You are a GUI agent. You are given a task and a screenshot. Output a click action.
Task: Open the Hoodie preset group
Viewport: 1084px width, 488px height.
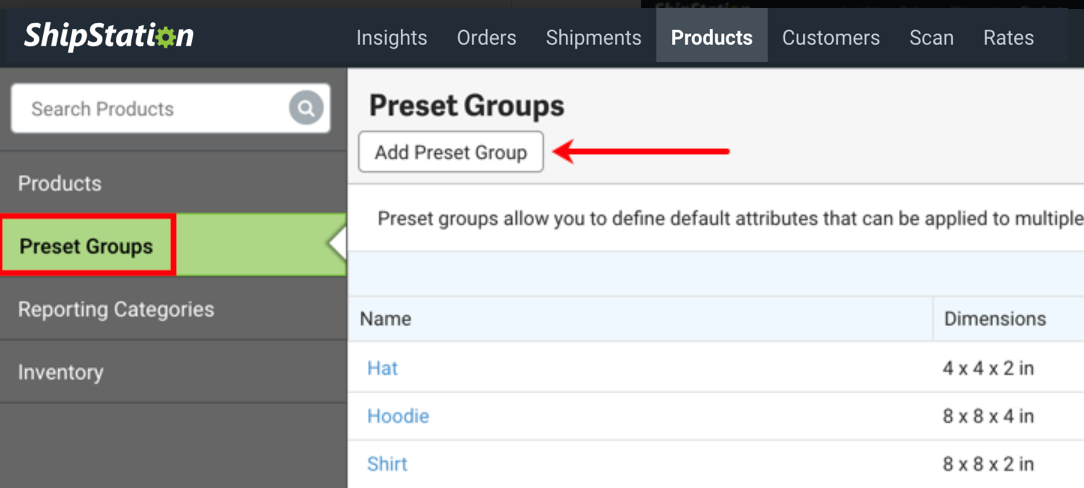(398, 416)
